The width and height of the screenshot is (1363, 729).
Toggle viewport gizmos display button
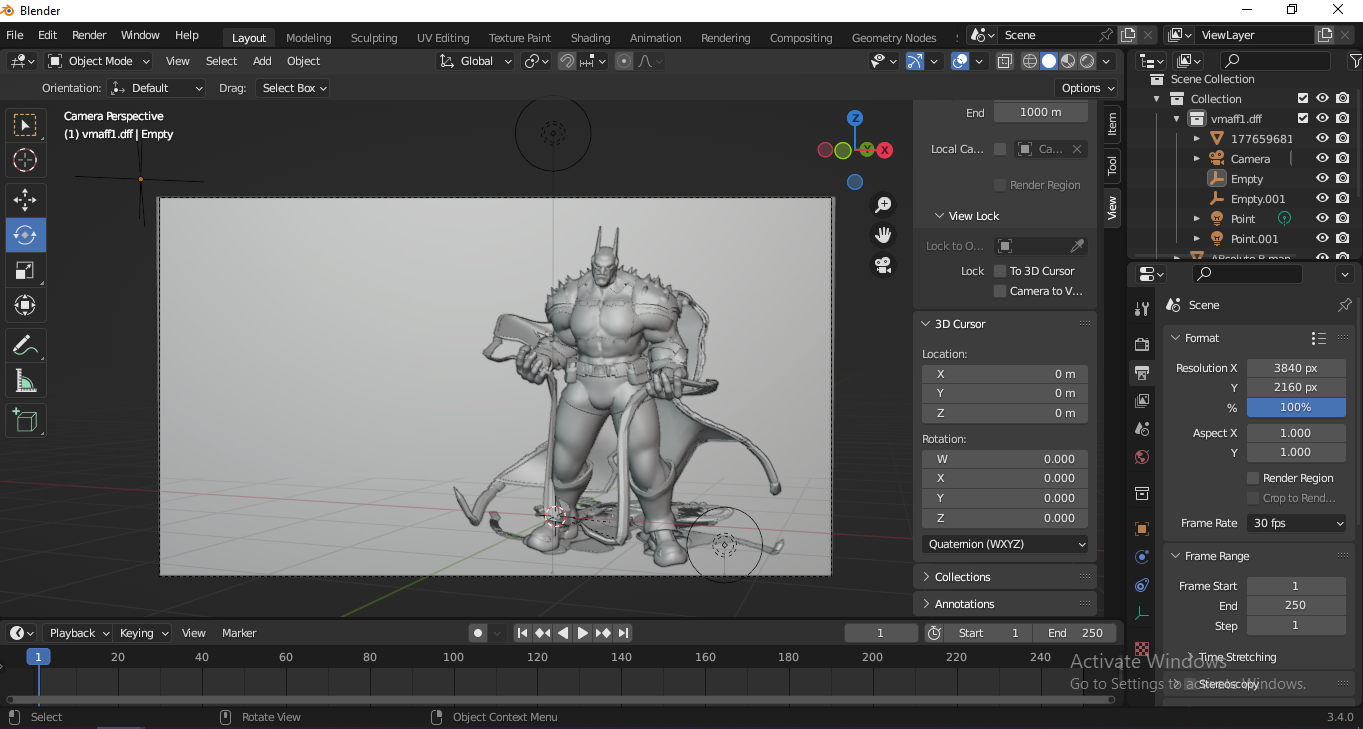coord(915,61)
